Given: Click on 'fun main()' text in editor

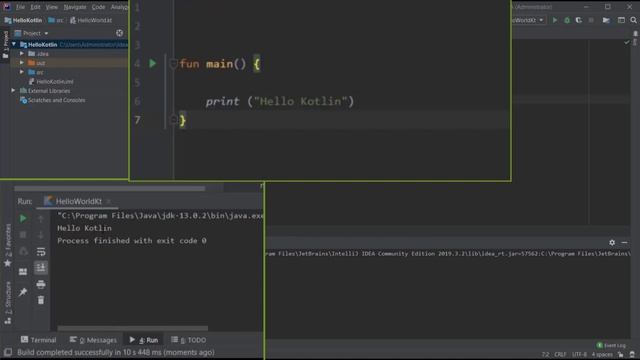Looking at the screenshot, I should tap(213, 64).
